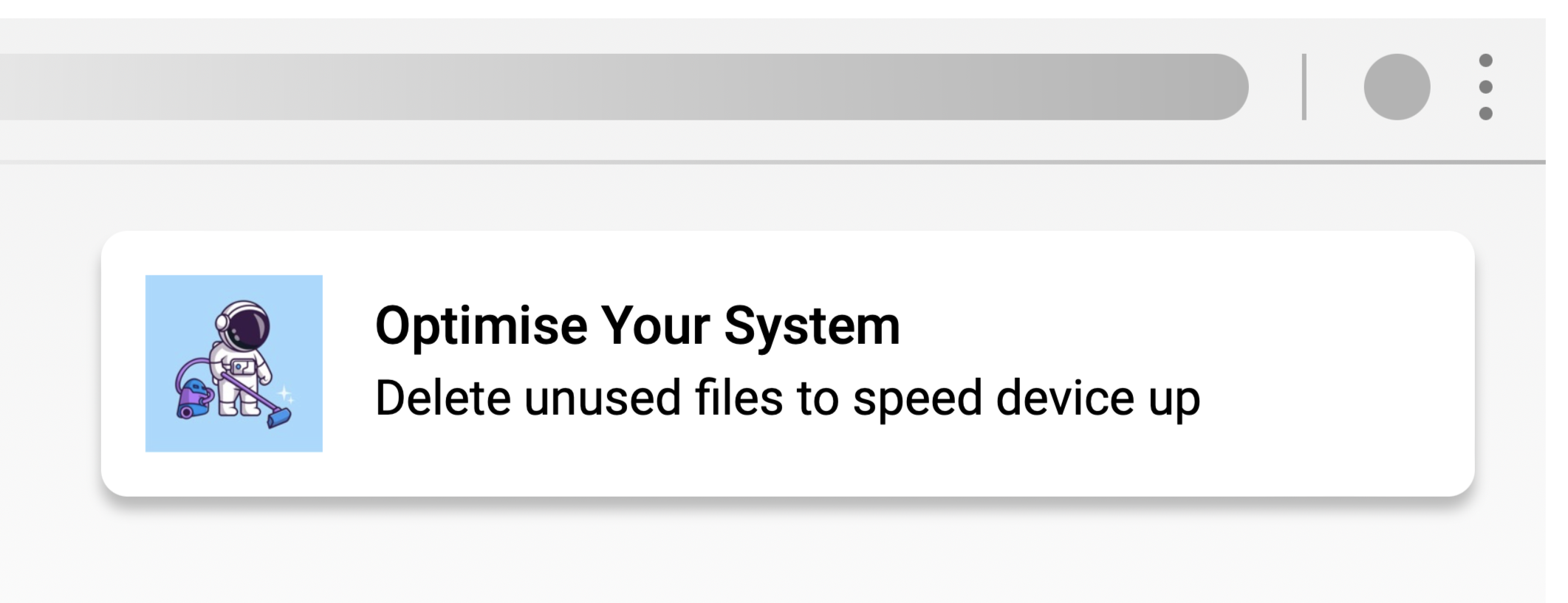Viewport: 1568px width, 603px height.
Task: Open the account circle in the toolbar
Action: tap(1397, 87)
